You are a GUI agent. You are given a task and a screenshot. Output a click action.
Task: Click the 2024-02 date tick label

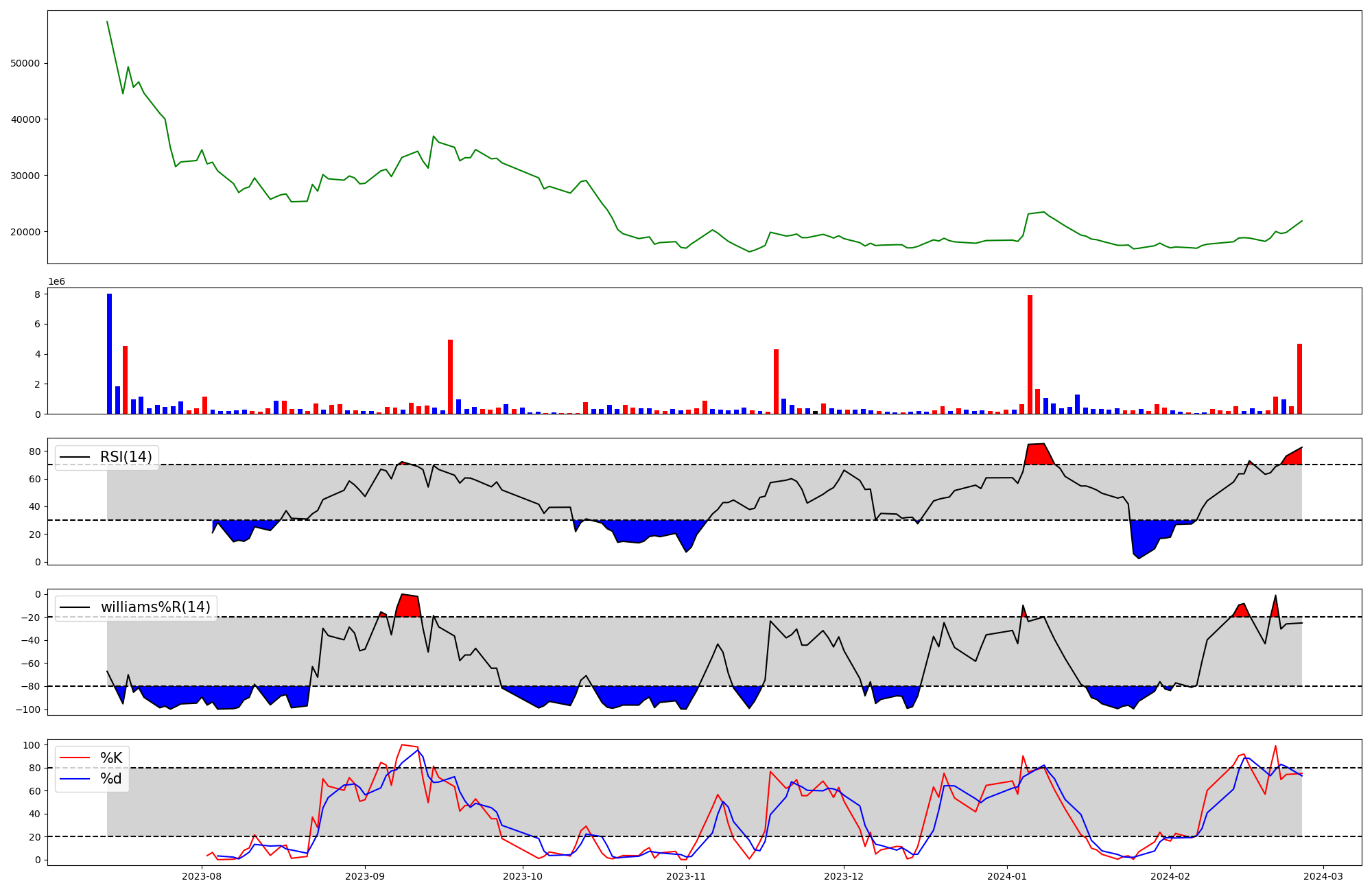point(1170,876)
